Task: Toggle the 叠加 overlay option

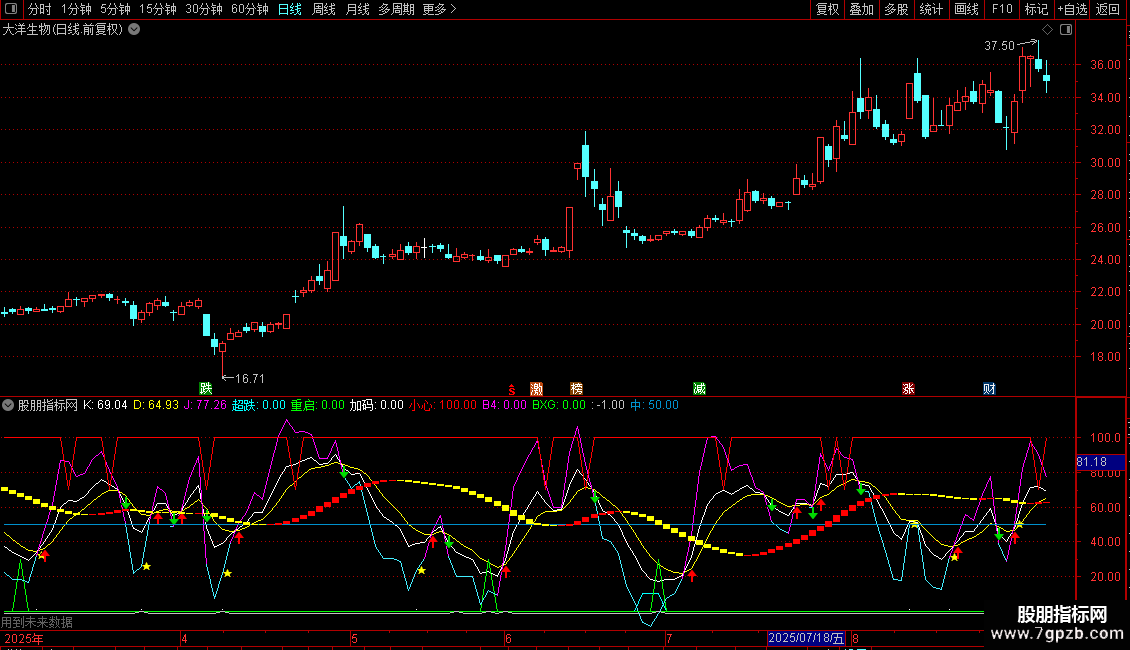Action: point(861,10)
